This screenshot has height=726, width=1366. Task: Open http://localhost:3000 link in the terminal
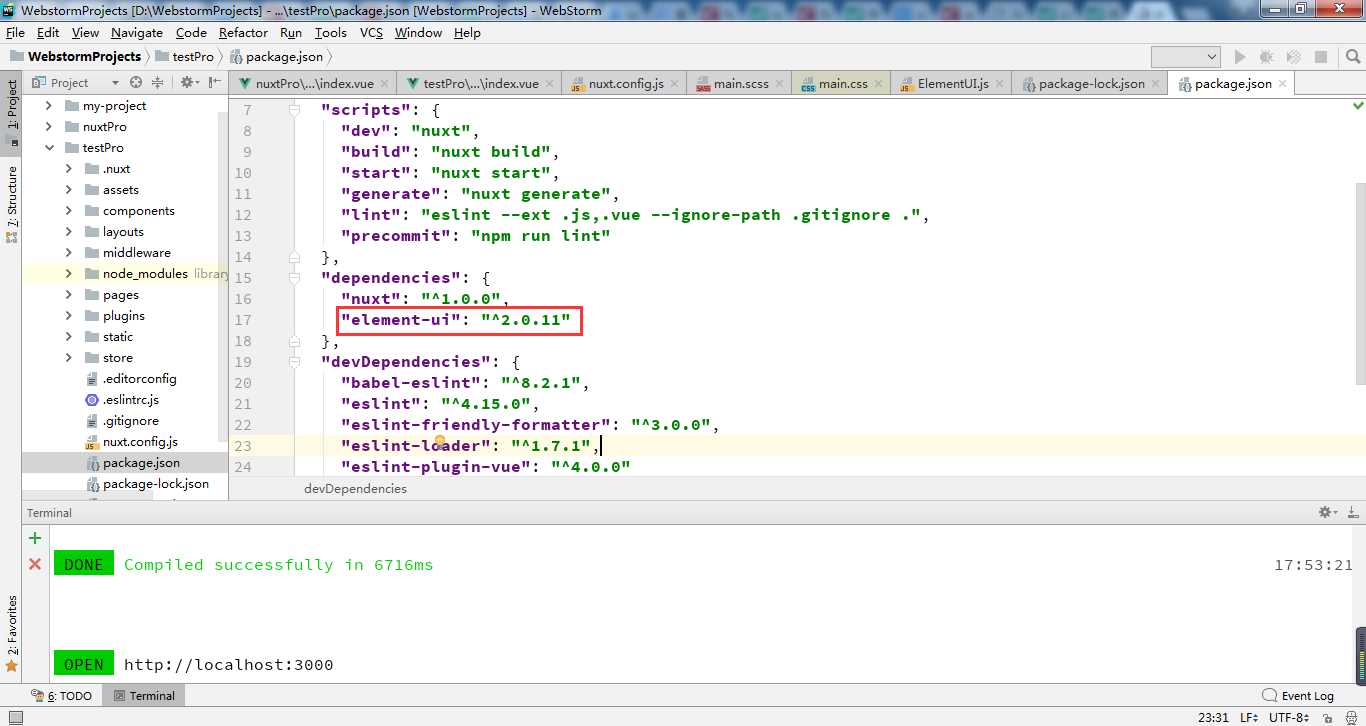click(228, 665)
